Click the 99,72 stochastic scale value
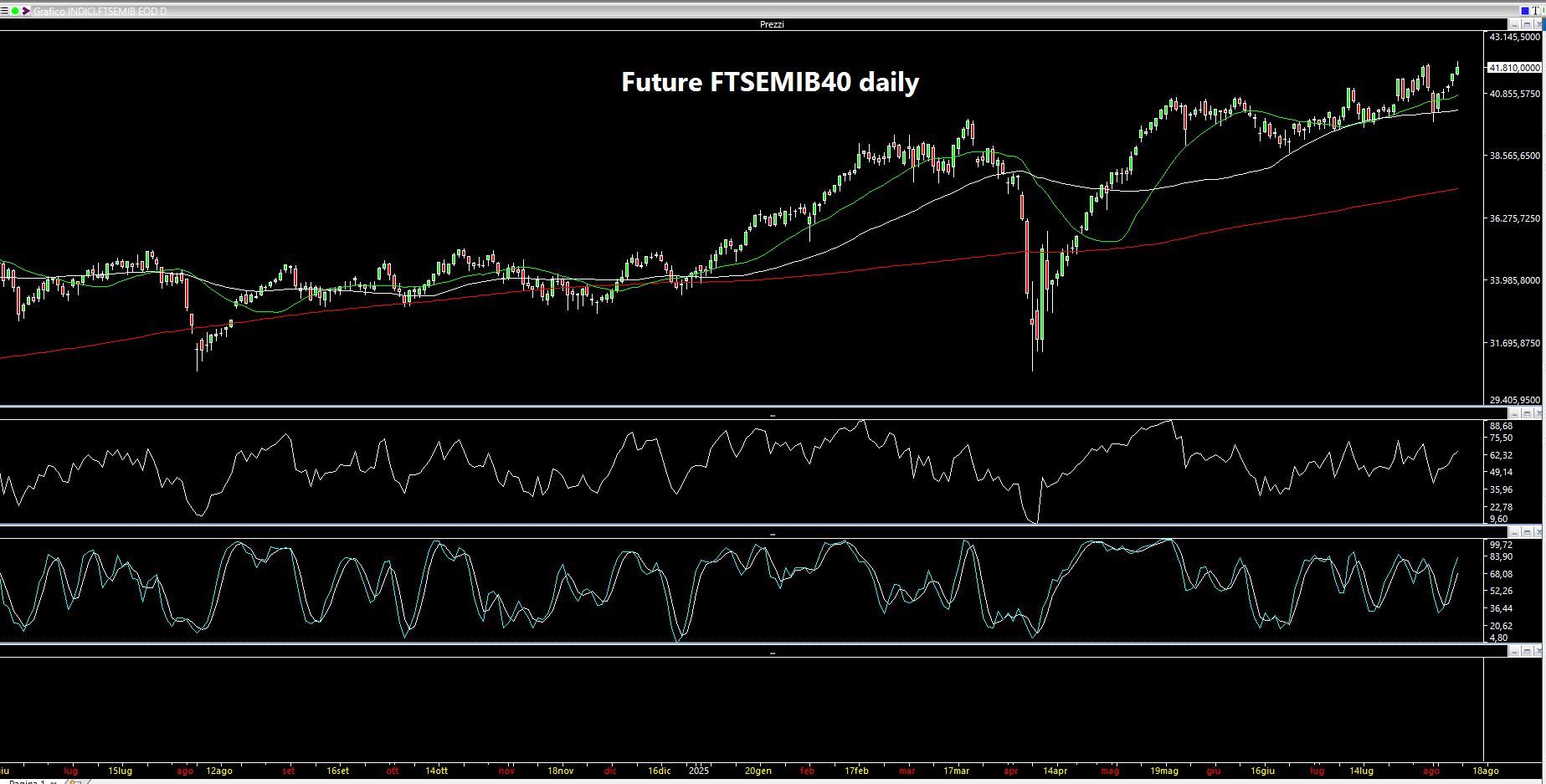Viewport: 1546px width, 784px height. coord(1501,546)
